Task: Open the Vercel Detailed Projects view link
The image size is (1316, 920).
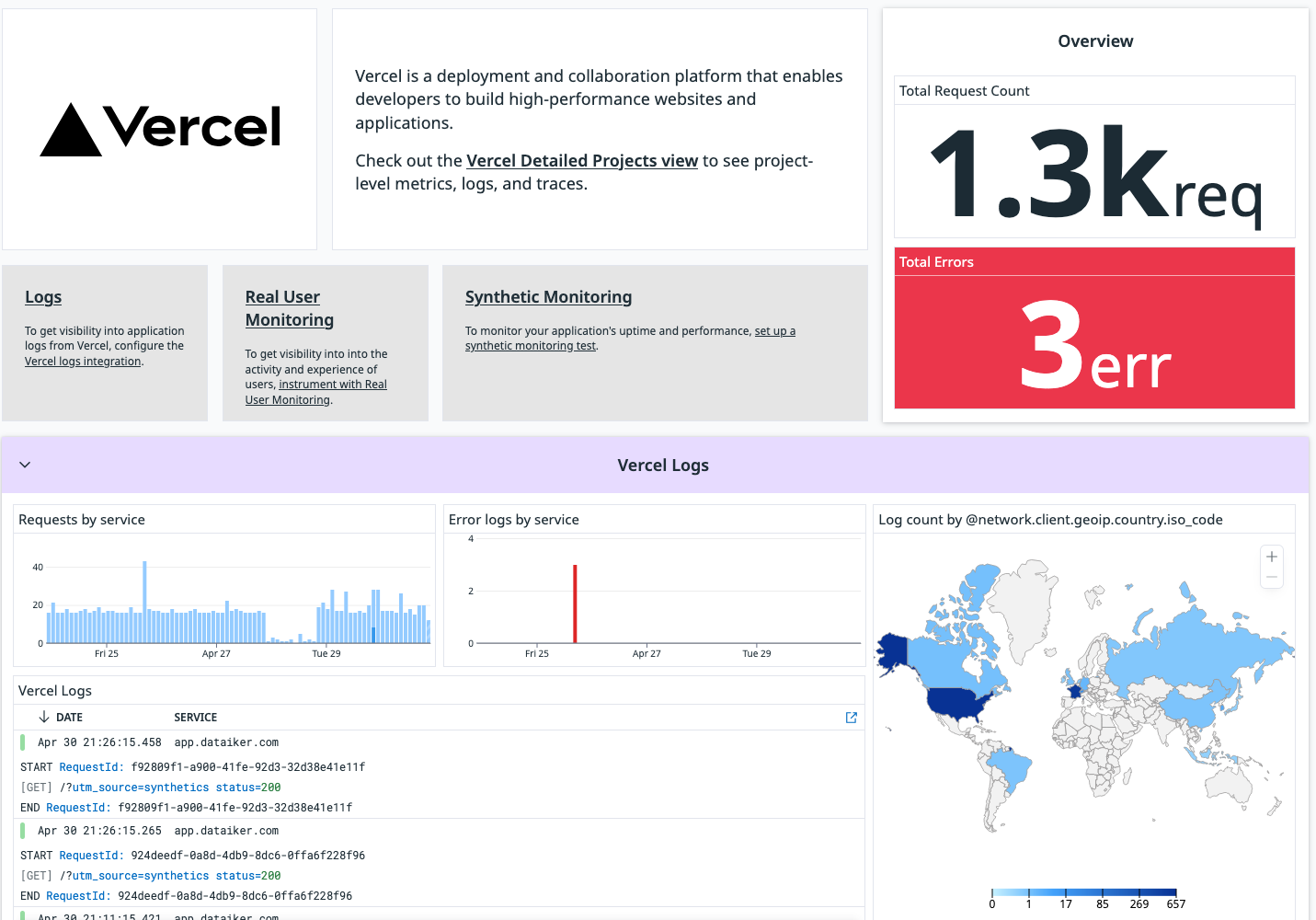Action: (x=581, y=161)
